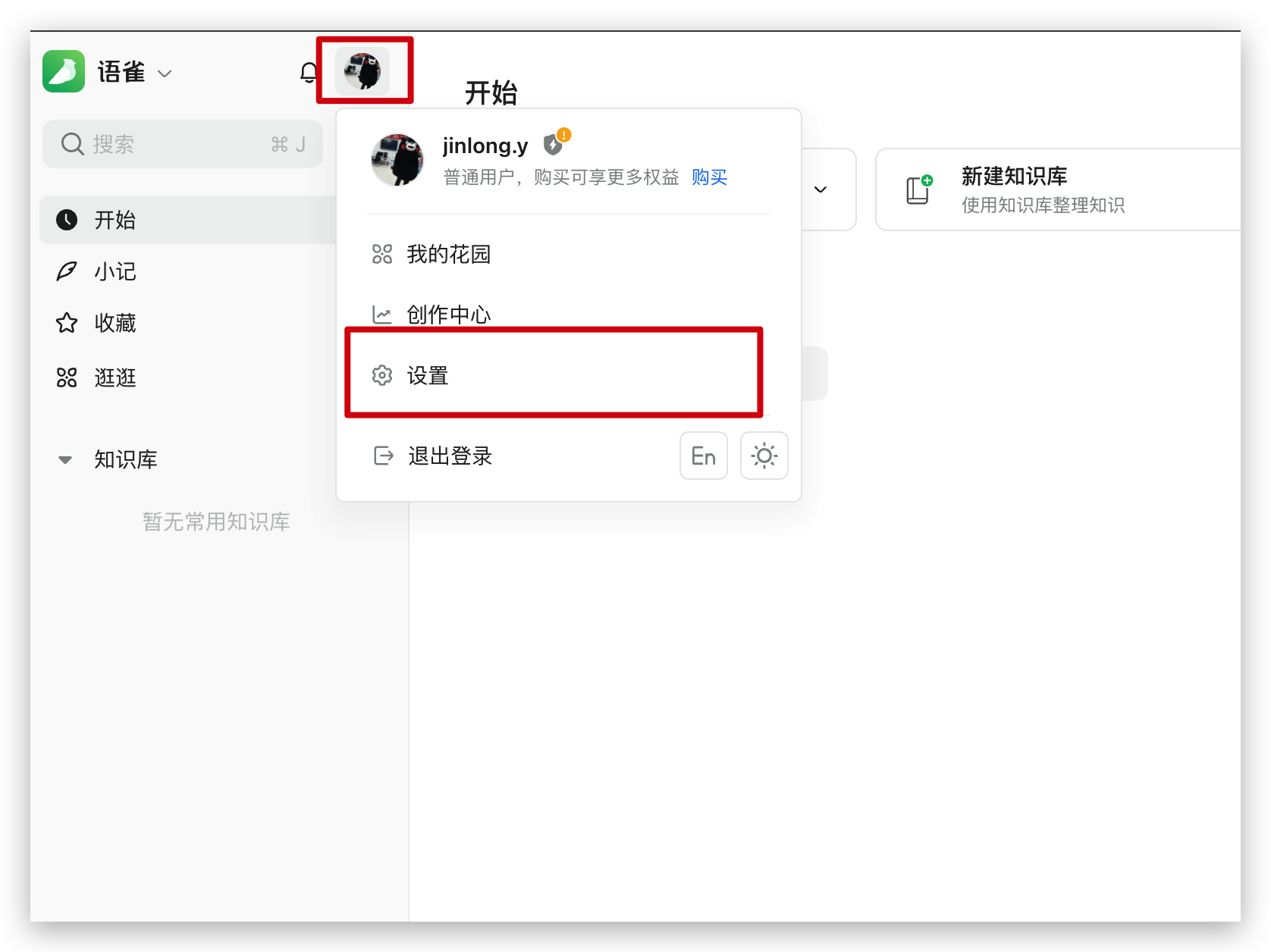Viewport: 1271px width, 952px height.
Task: Open the dropdown chevron left of 新建知识库
Action: point(820,189)
